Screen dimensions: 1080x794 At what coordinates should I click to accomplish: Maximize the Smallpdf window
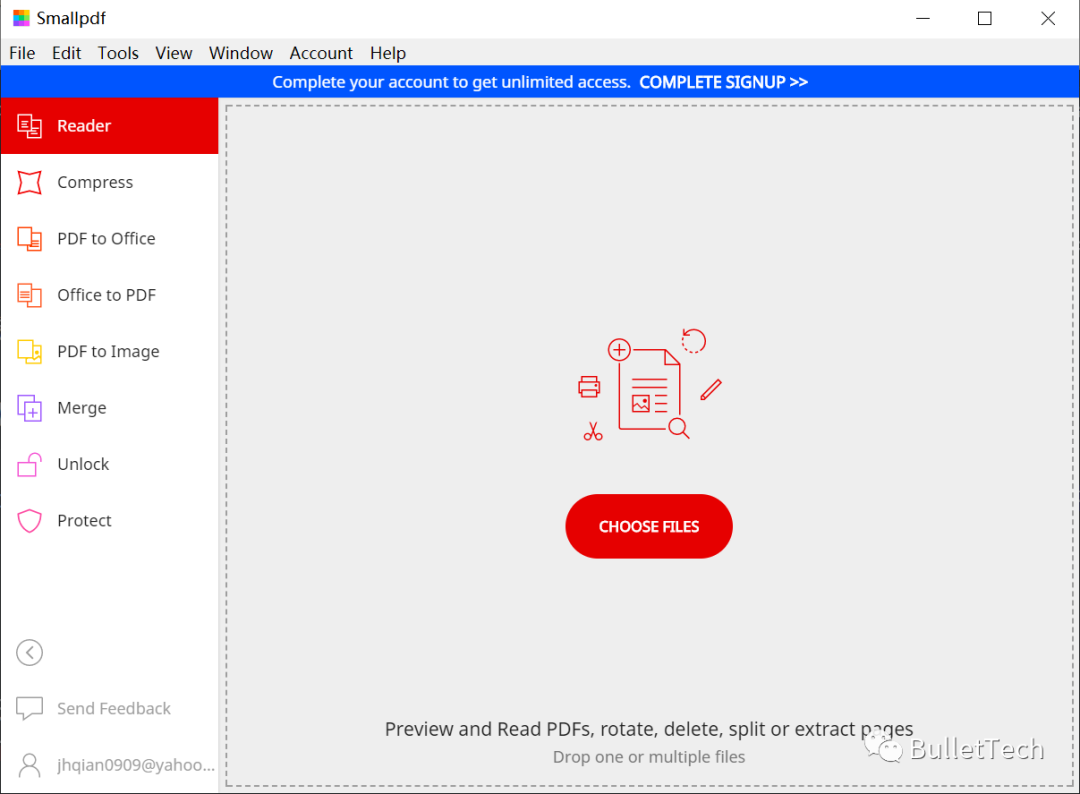click(x=985, y=19)
